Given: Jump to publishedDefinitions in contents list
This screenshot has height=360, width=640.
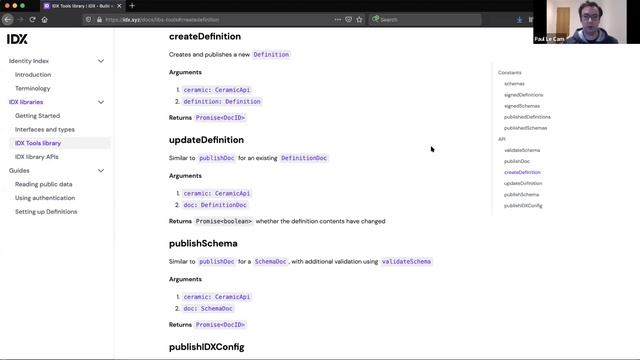Looking at the screenshot, I should tap(527, 117).
